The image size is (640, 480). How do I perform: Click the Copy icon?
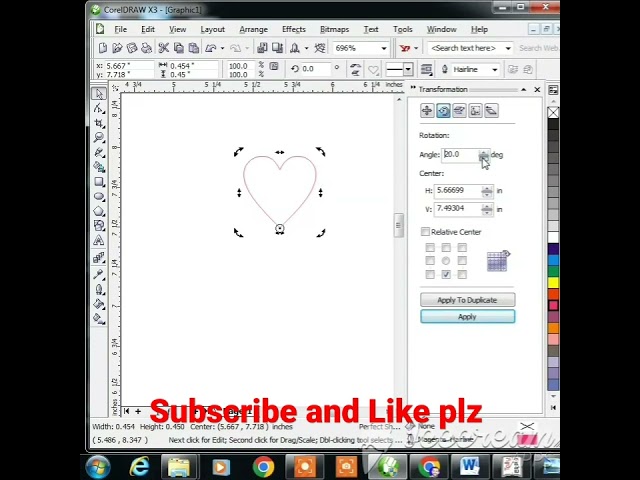[179, 48]
